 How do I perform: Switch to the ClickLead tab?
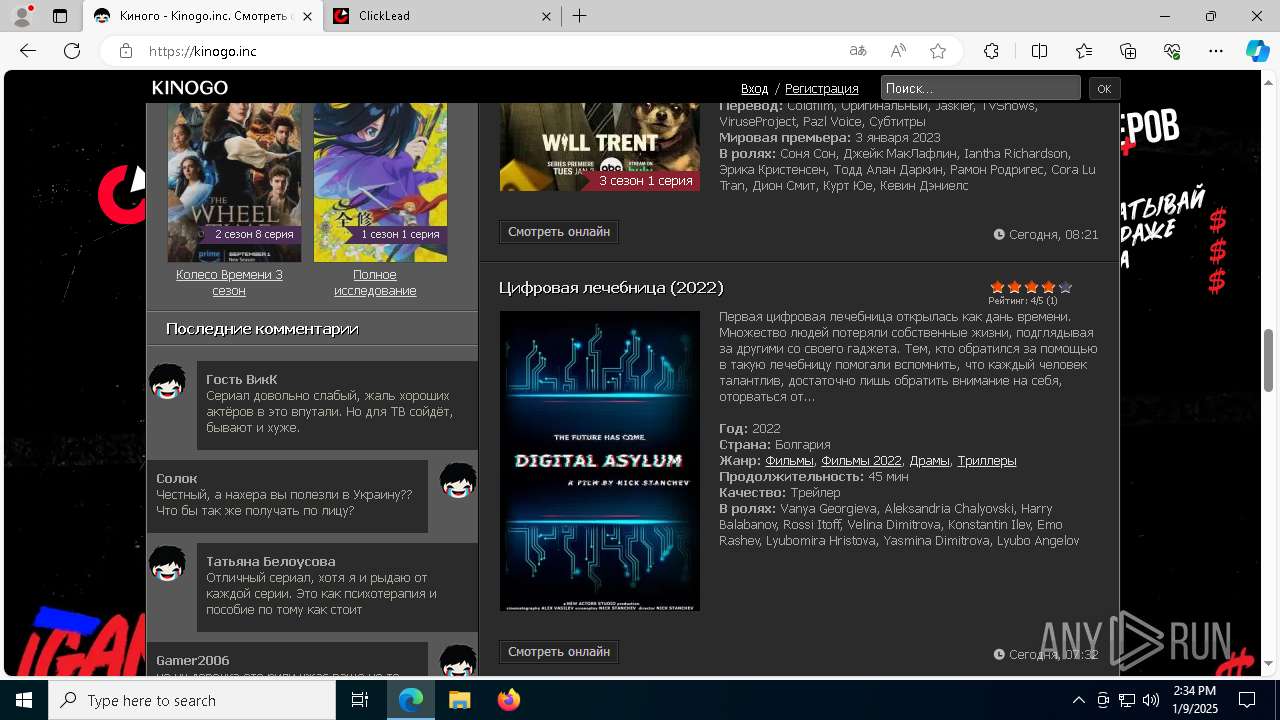click(441, 16)
